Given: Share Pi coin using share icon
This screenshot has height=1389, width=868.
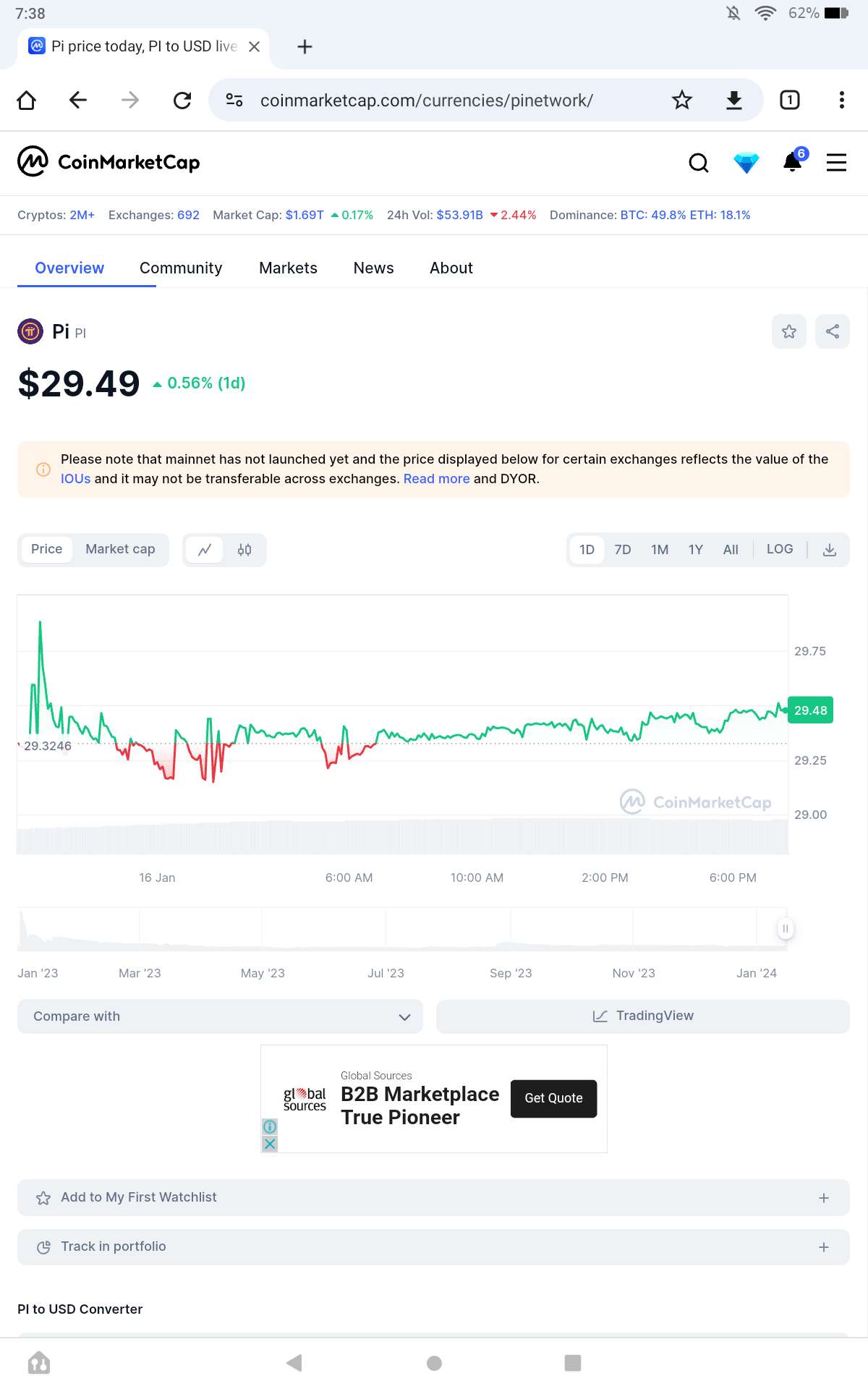Looking at the screenshot, I should [833, 331].
